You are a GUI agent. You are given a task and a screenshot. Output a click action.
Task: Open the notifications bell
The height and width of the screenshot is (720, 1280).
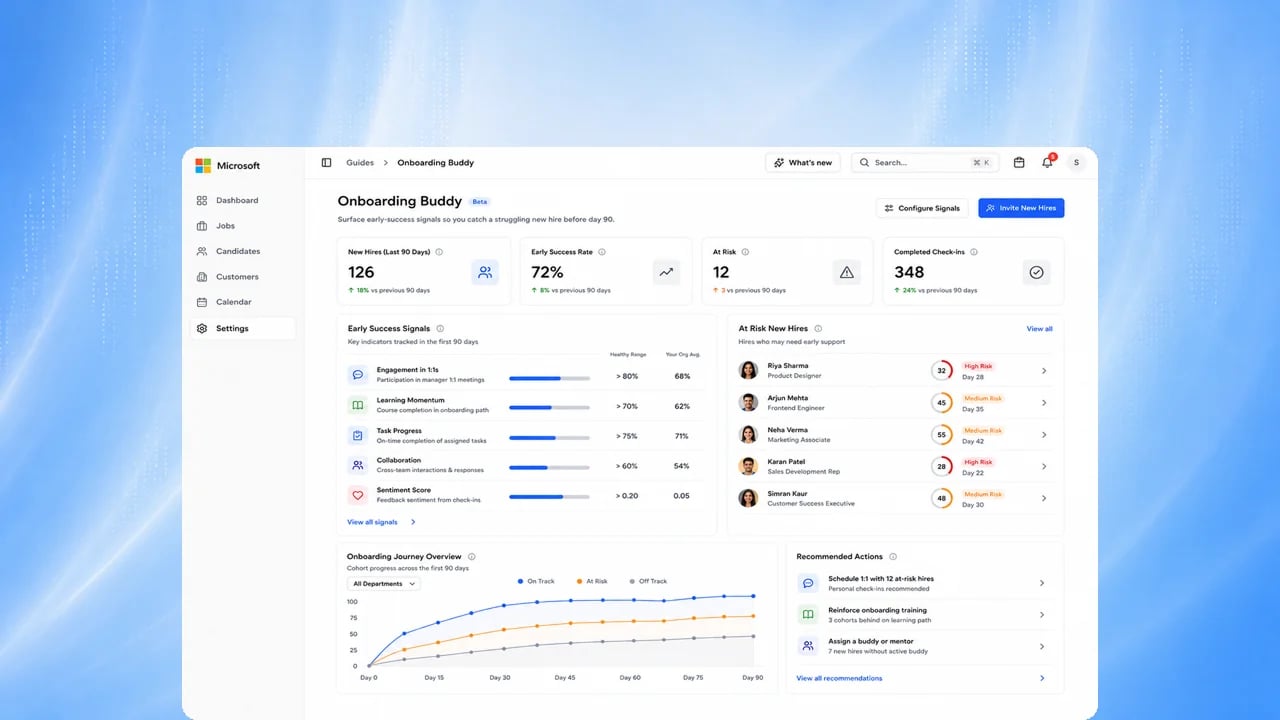(1048, 162)
